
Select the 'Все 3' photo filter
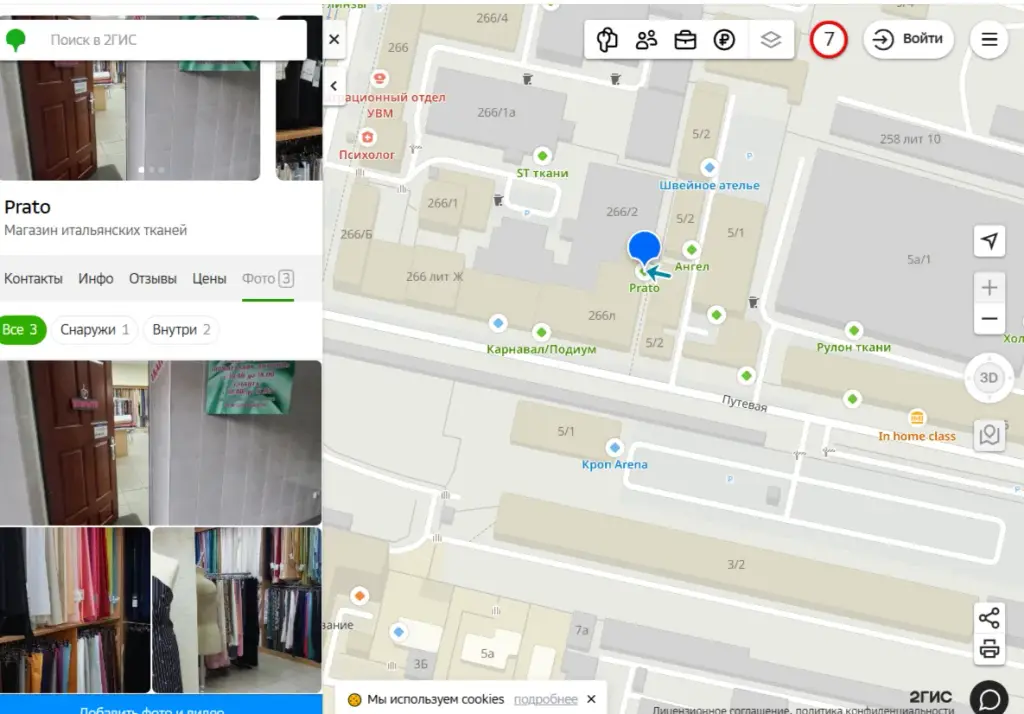22,330
